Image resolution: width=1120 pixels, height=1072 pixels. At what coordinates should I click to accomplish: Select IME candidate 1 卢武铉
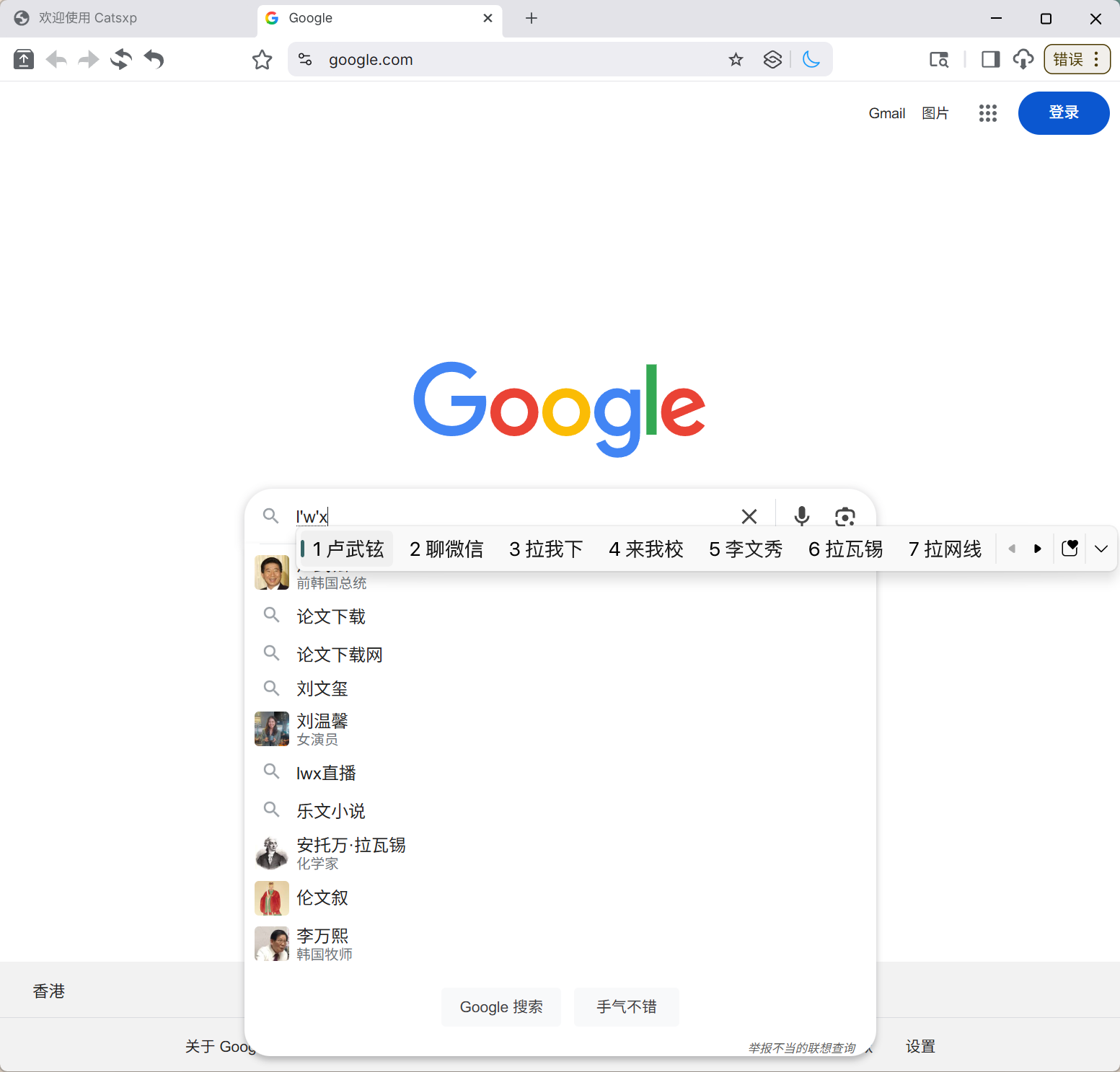[347, 549]
